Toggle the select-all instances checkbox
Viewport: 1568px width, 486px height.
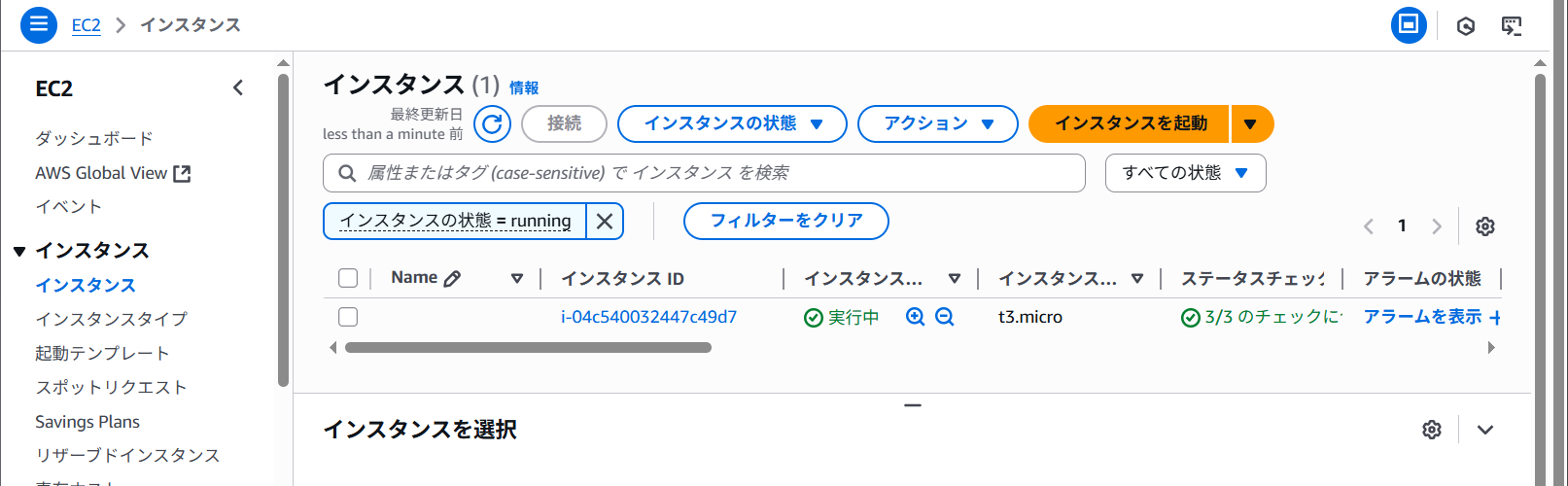click(348, 279)
